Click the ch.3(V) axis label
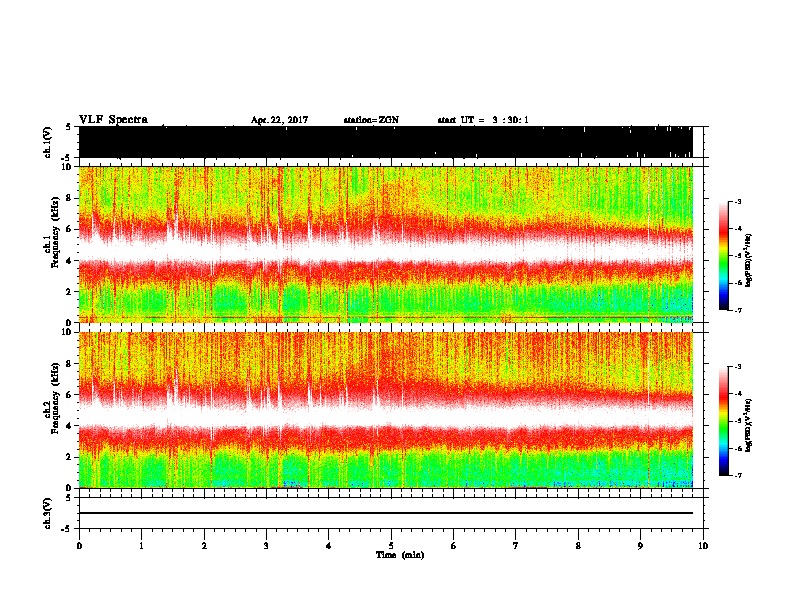The height and width of the screenshot is (612, 792). 48,513
